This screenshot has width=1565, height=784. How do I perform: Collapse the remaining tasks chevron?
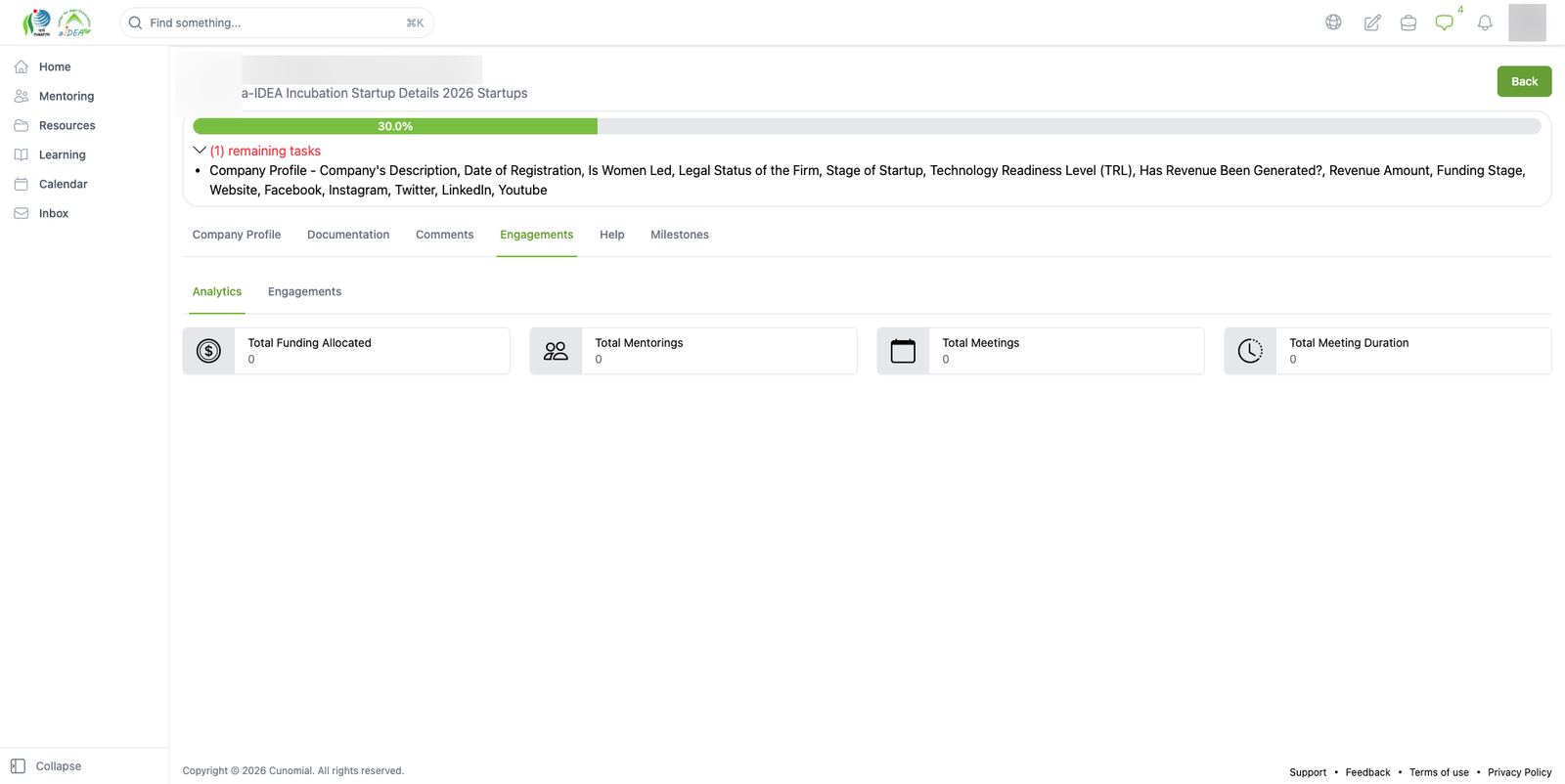[x=200, y=151]
